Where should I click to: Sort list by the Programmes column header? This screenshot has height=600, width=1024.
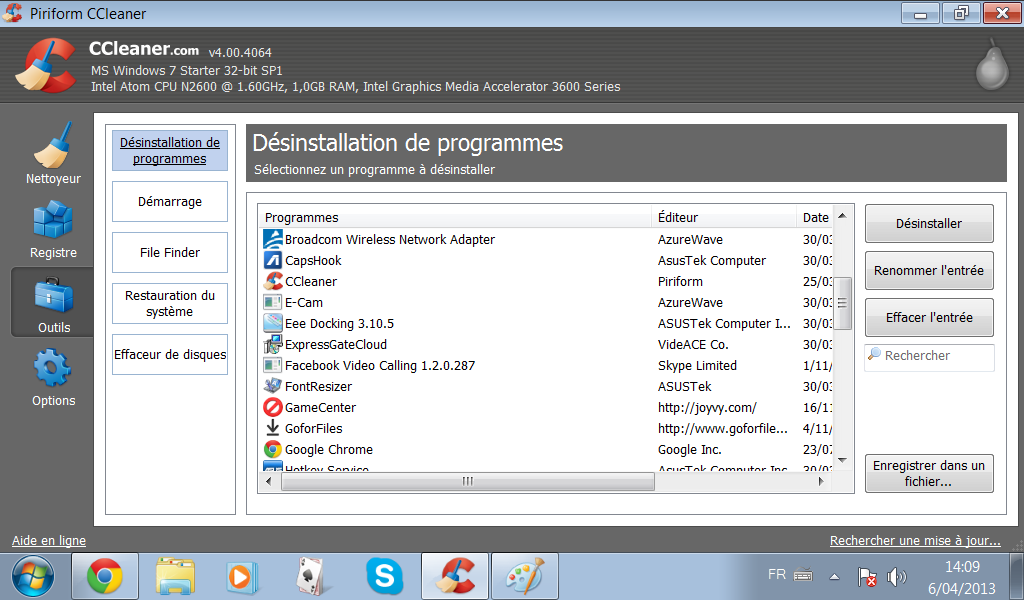click(455, 217)
